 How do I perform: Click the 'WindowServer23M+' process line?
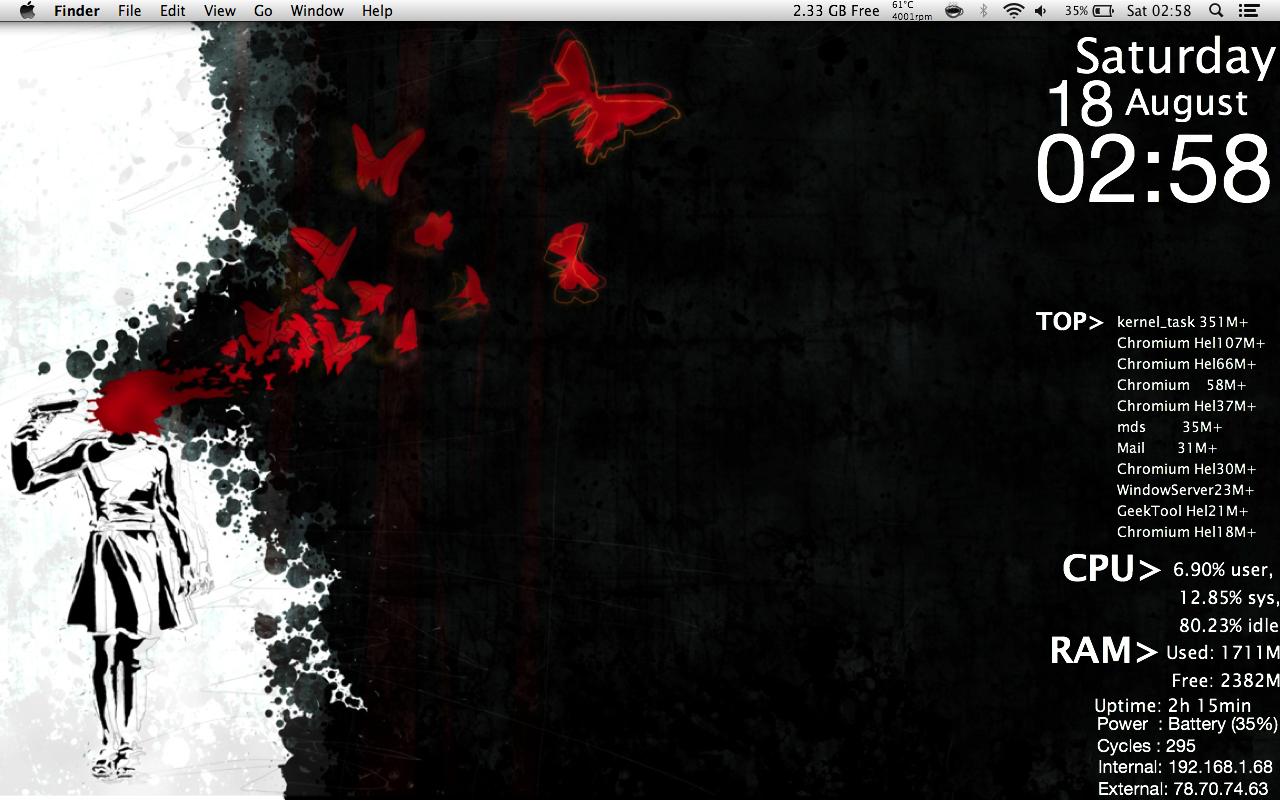1185,490
